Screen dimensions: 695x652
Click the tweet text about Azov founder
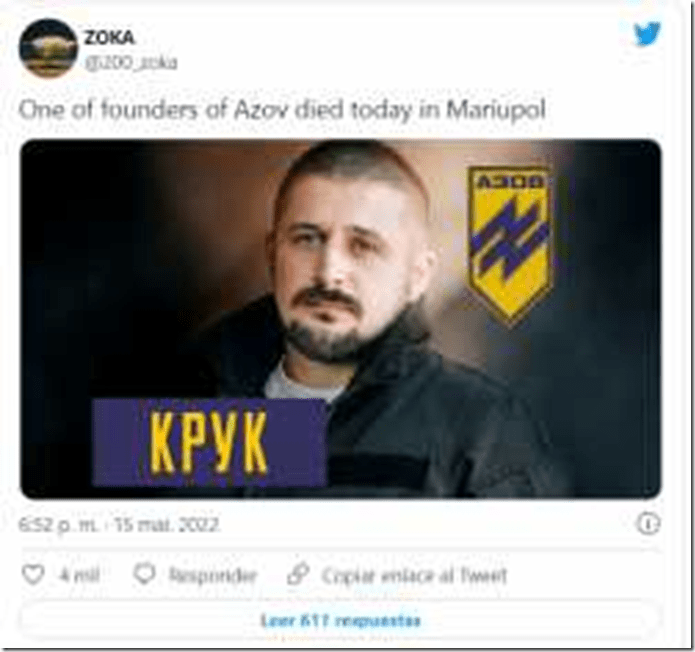point(282,109)
